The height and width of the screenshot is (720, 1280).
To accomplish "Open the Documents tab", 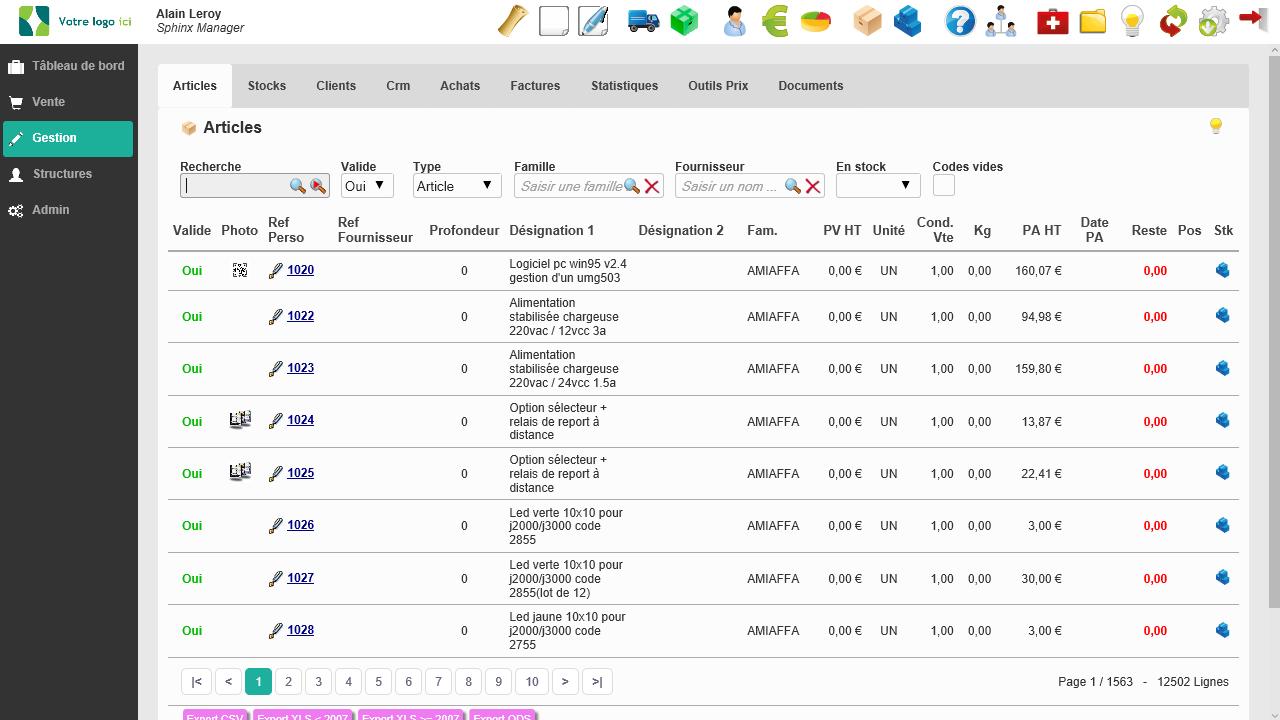I will coord(811,86).
